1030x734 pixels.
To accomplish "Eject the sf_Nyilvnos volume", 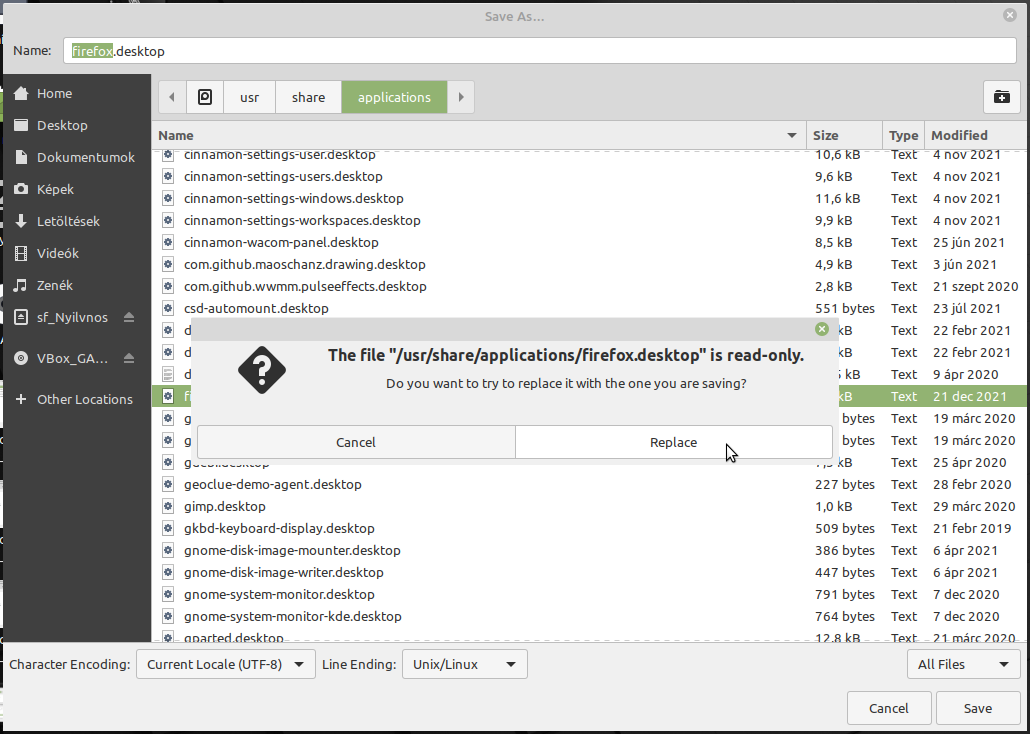I will 129,317.
